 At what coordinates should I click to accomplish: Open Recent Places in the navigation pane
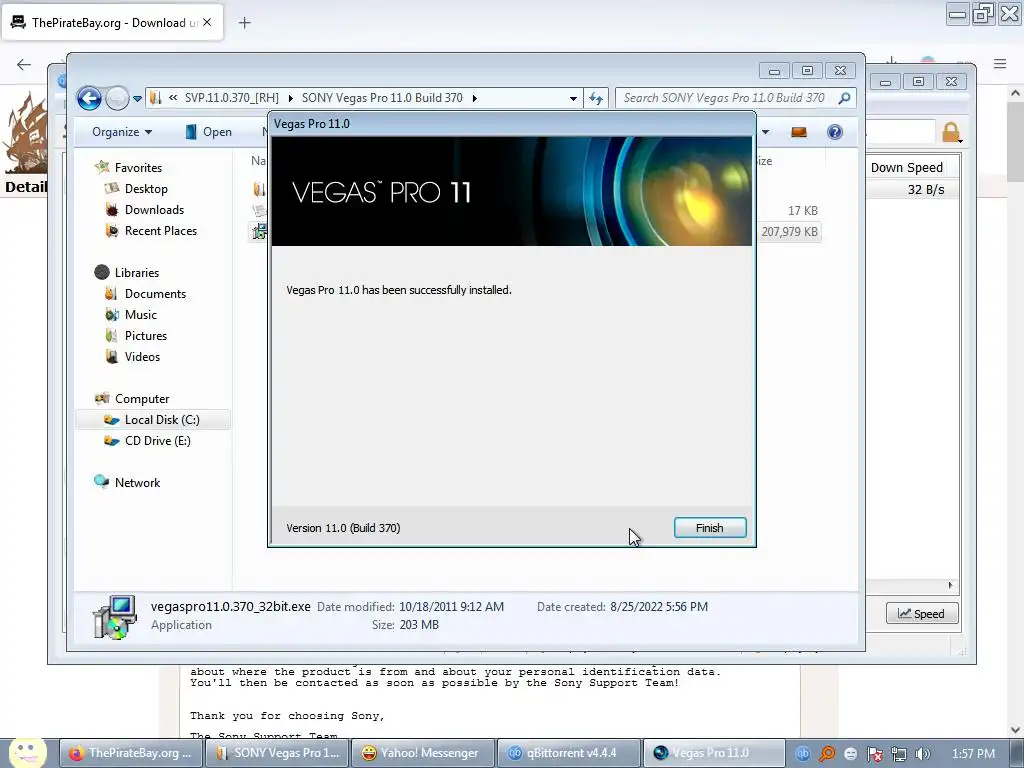(x=161, y=231)
